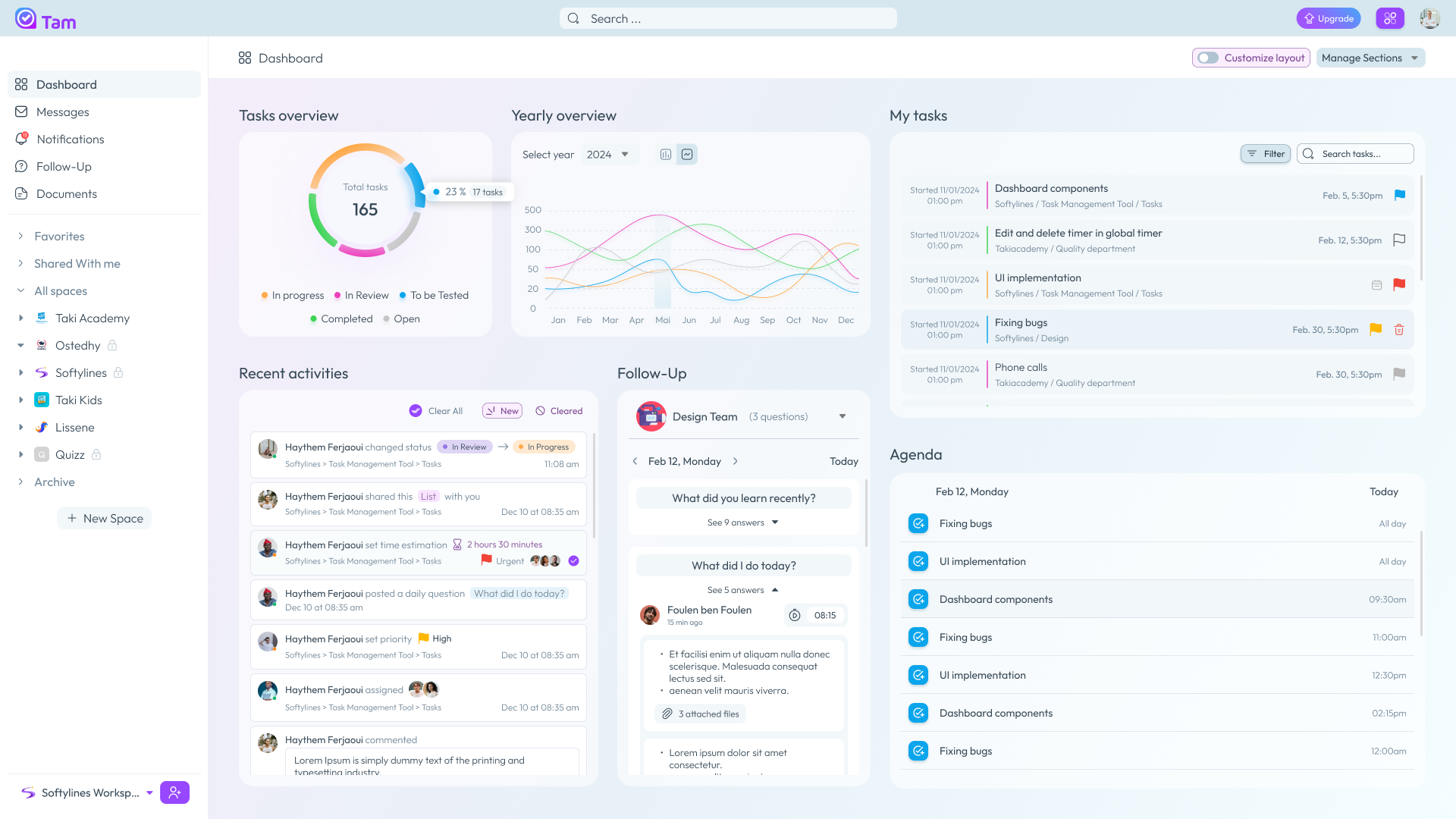Click Taki Academy space icon

click(42, 318)
